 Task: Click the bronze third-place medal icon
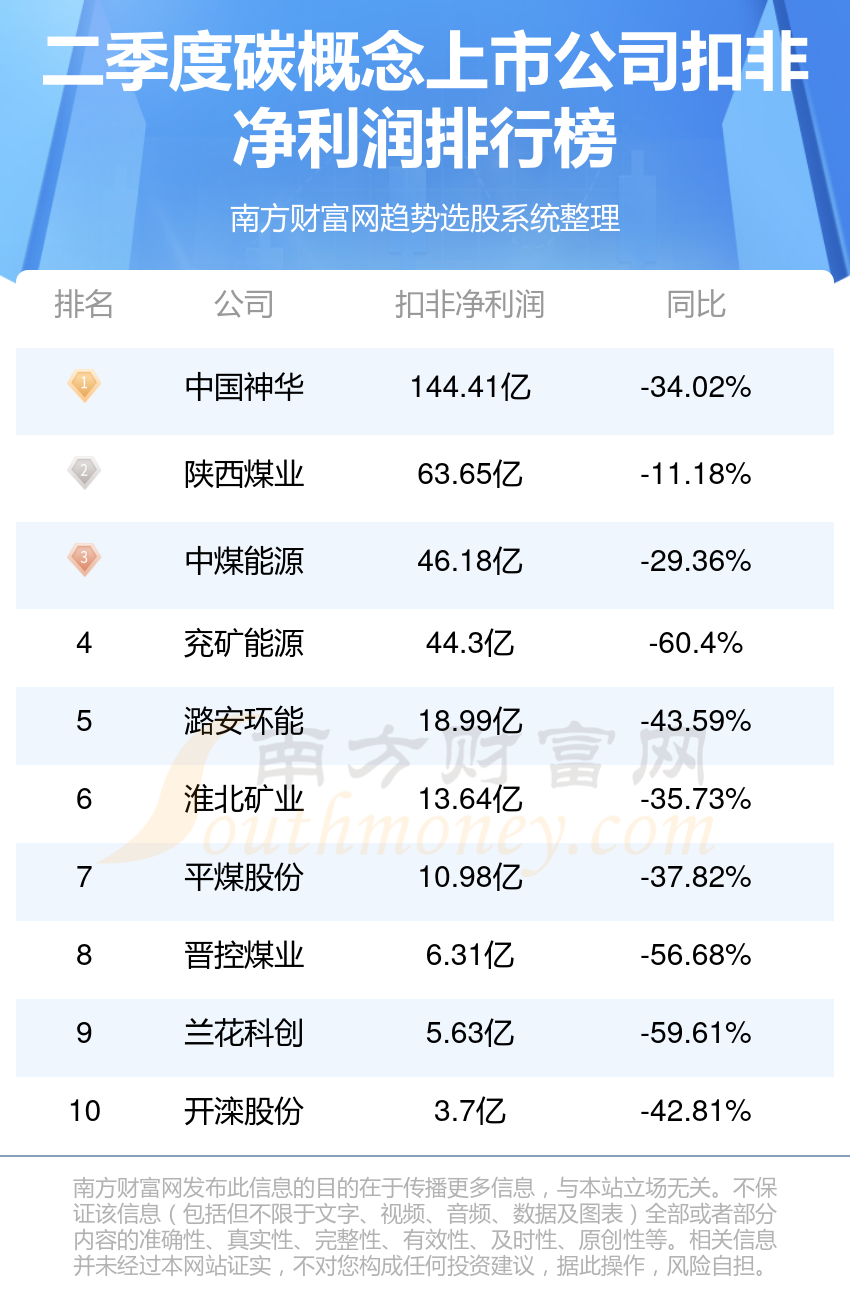(84, 559)
